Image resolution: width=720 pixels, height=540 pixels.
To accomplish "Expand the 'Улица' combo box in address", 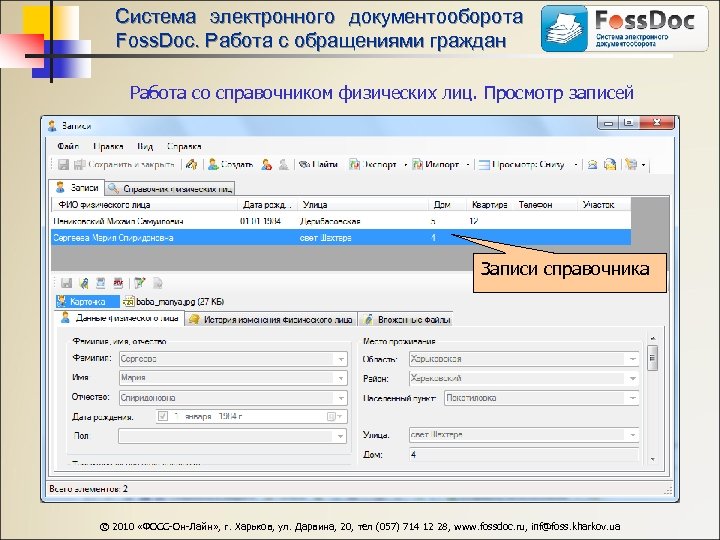I will (632, 435).
